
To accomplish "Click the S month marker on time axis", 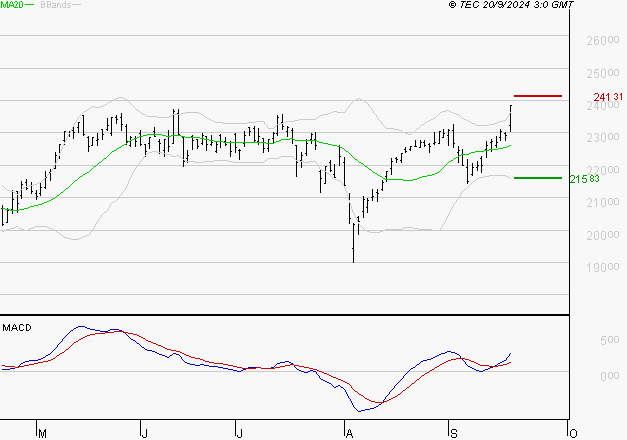I will pos(453,434).
